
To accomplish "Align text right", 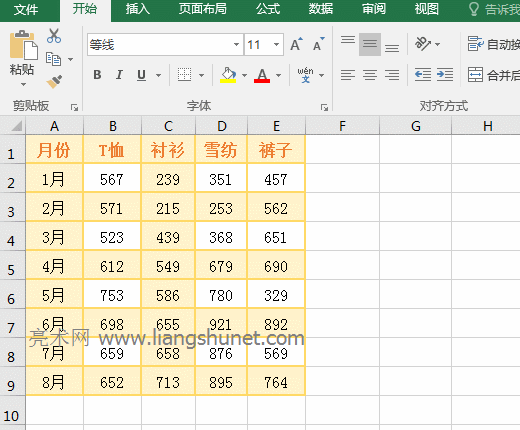I will (392, 75).
